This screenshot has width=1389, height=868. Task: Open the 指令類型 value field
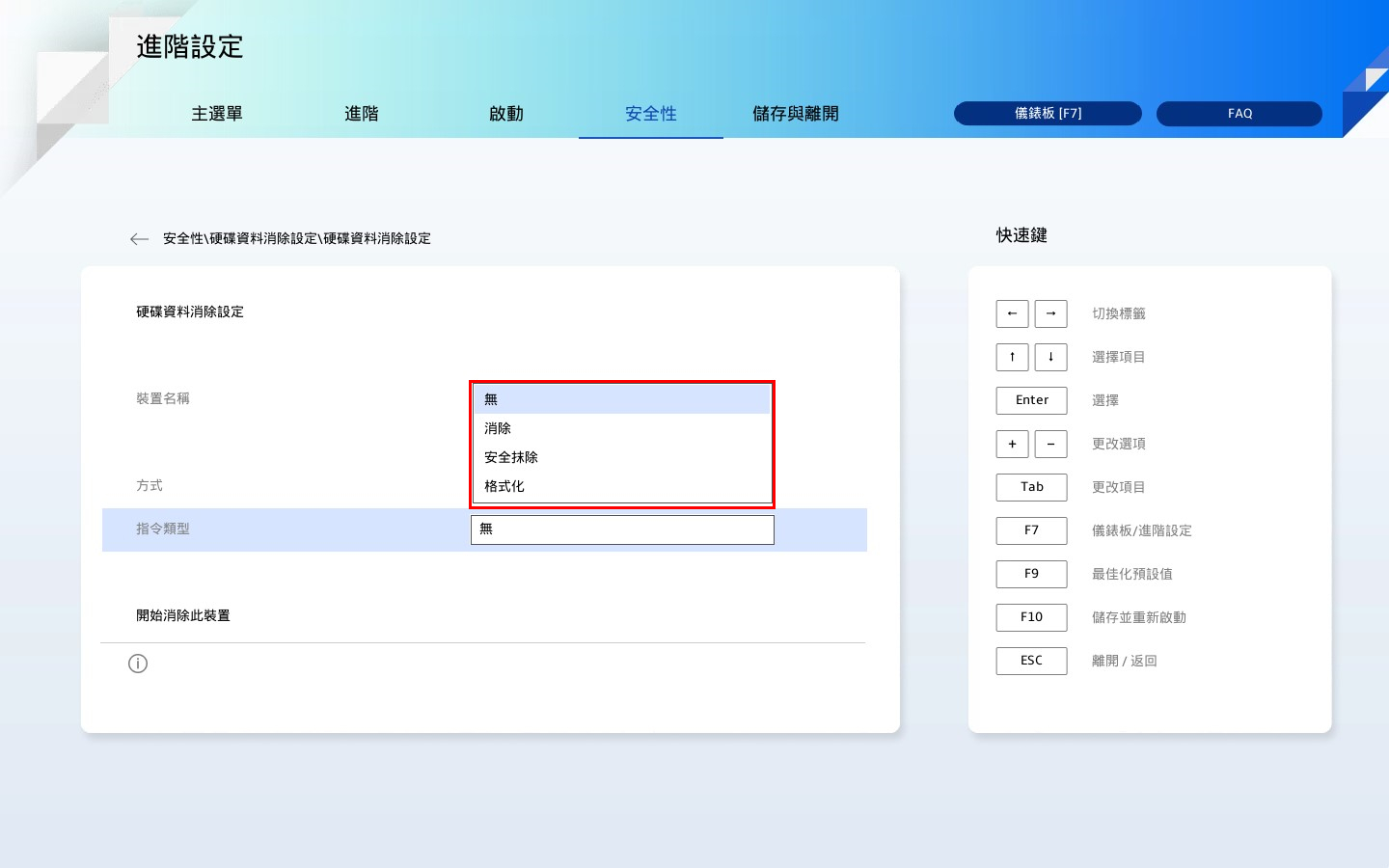pyautogui.click(x=622, y=529)
